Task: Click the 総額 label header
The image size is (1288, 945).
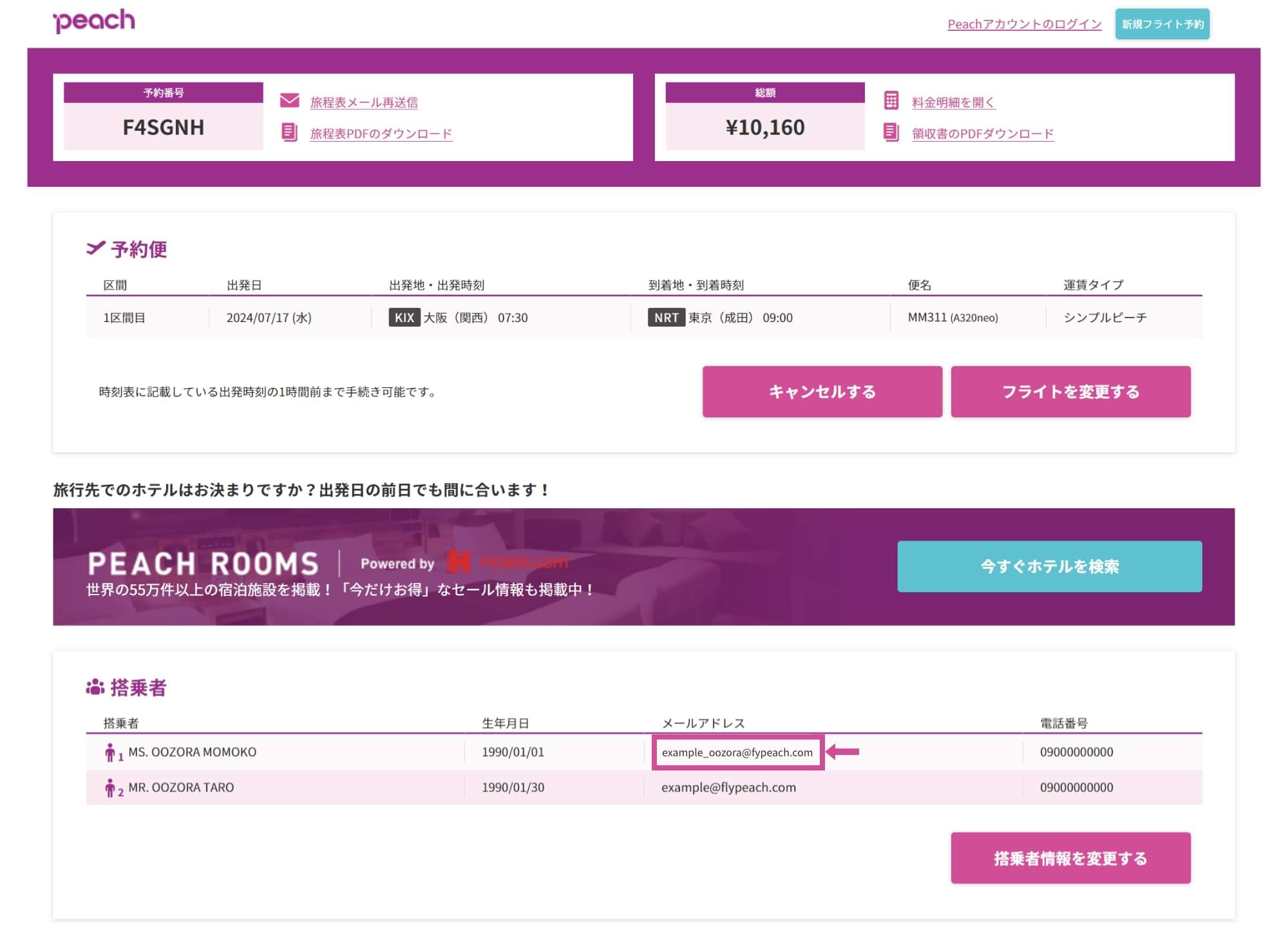Action: pyautogui.click(x=765, y=93)
